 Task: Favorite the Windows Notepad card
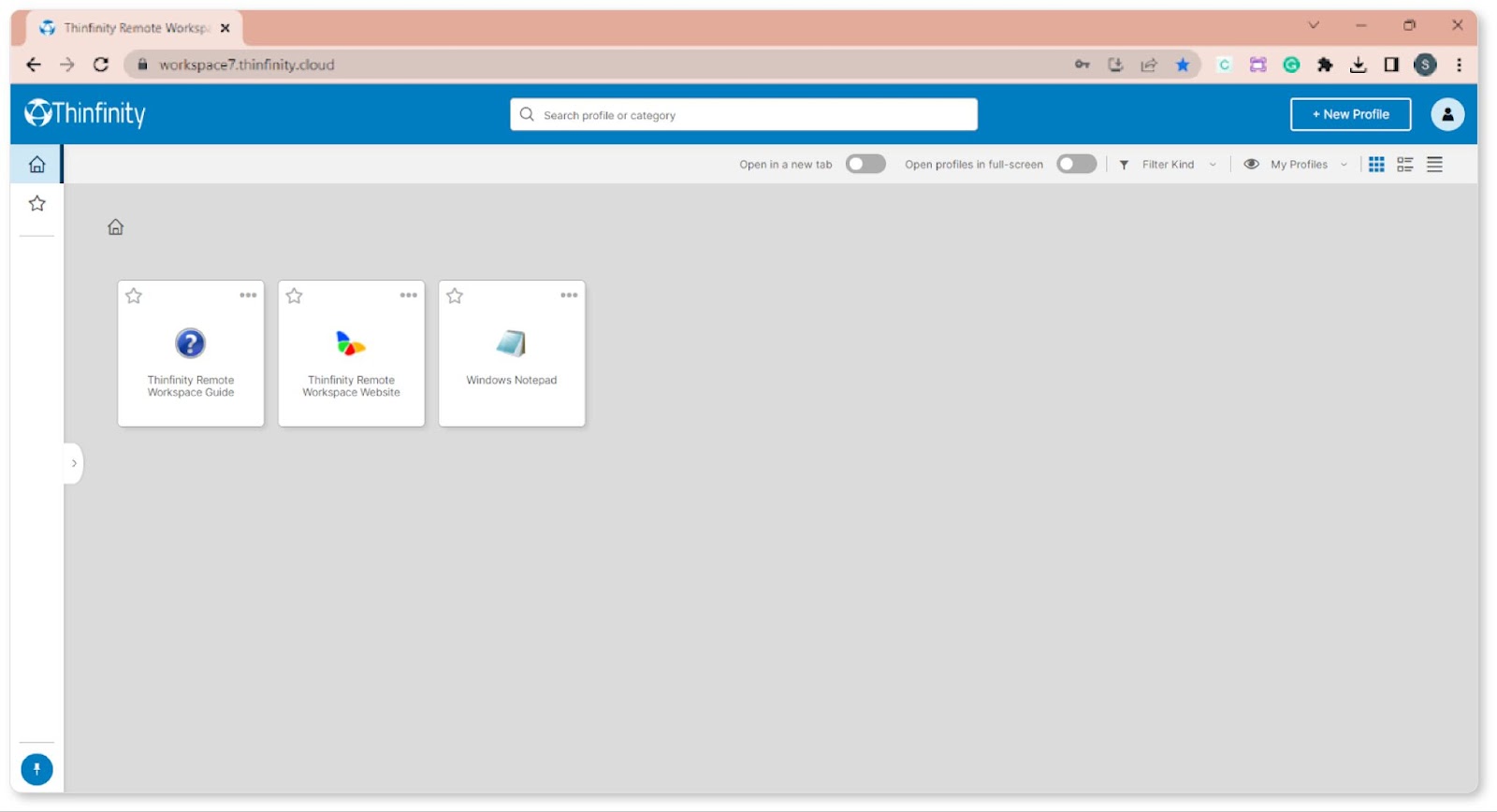(x=455, y=296)
